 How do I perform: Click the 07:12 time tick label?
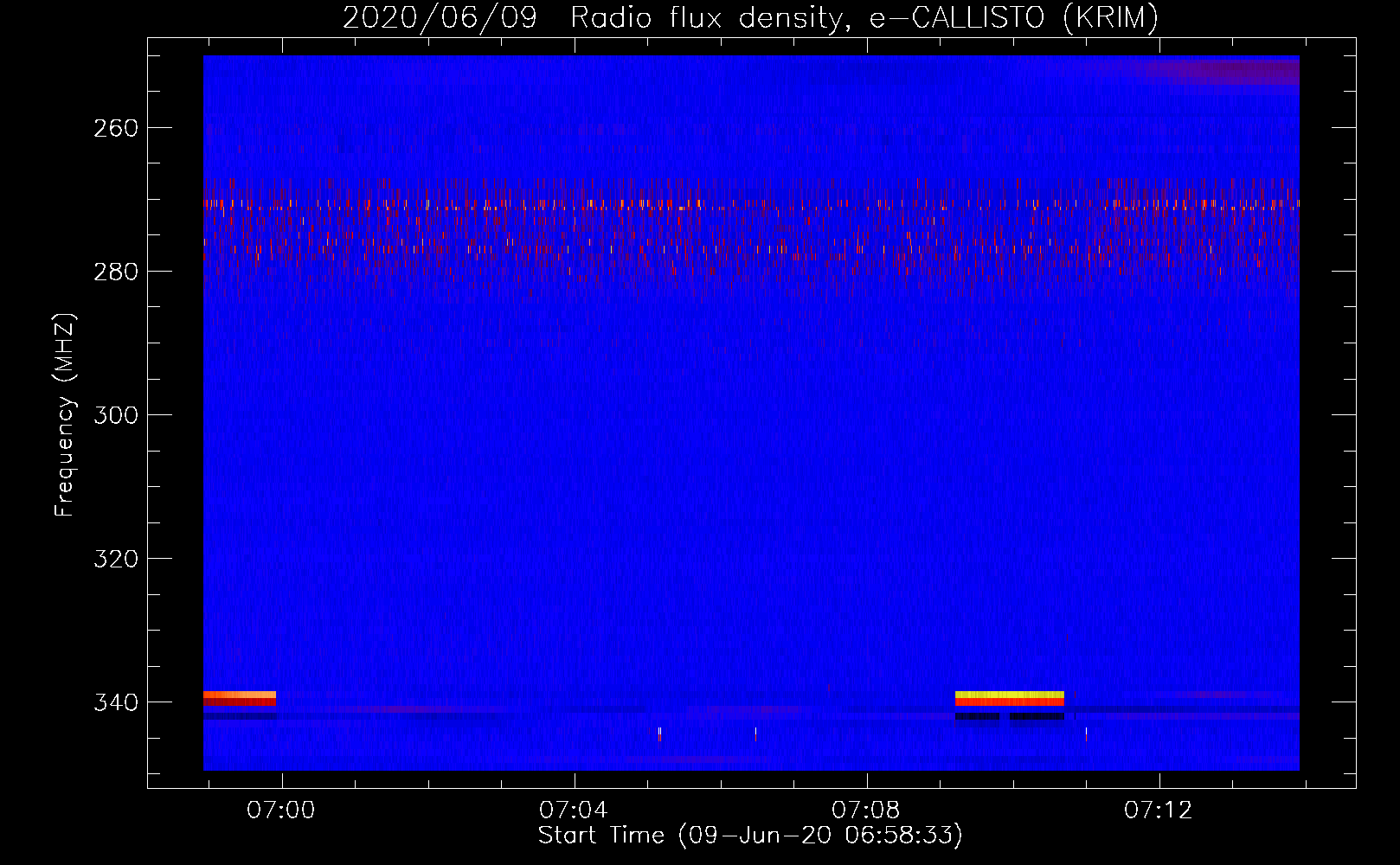pos(1159,811)
